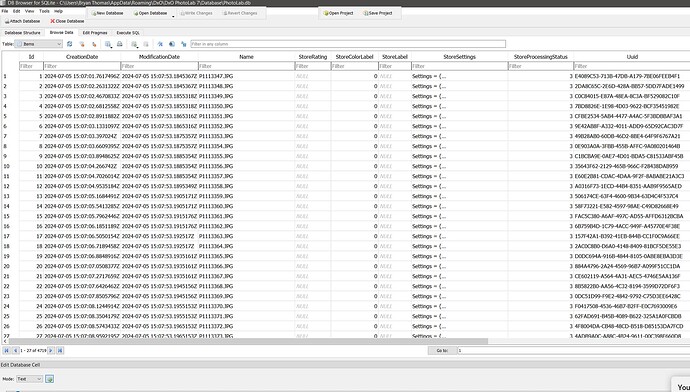Select the cell P1113356.JPG
Screen dimensions: 690x392
[x=246, y=166]
